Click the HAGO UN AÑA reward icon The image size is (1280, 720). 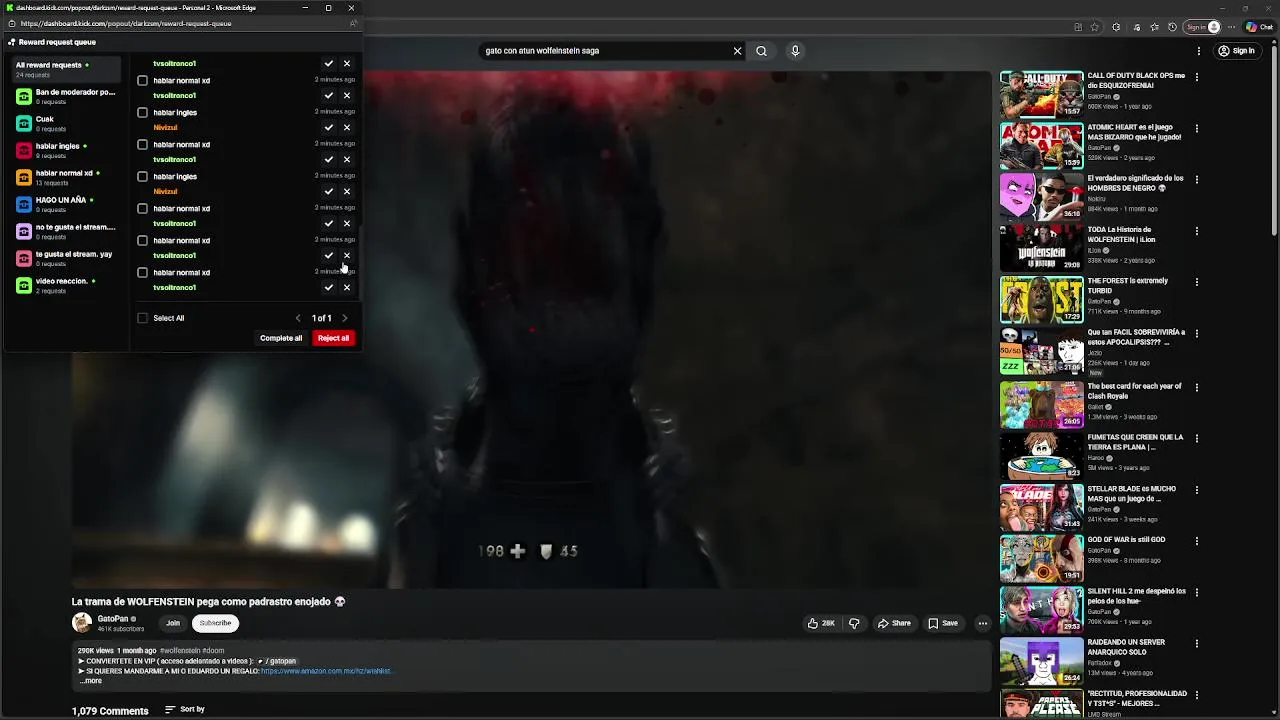click(24, 204)
